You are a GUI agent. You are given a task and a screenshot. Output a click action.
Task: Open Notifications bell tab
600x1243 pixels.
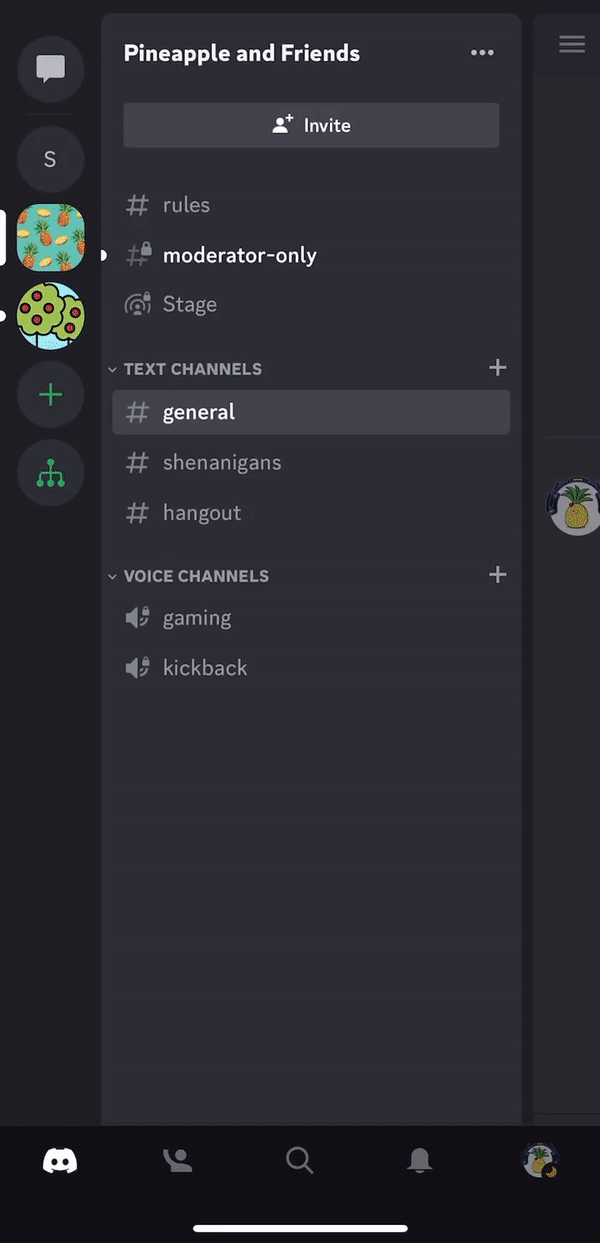(x=419, y=1160)
